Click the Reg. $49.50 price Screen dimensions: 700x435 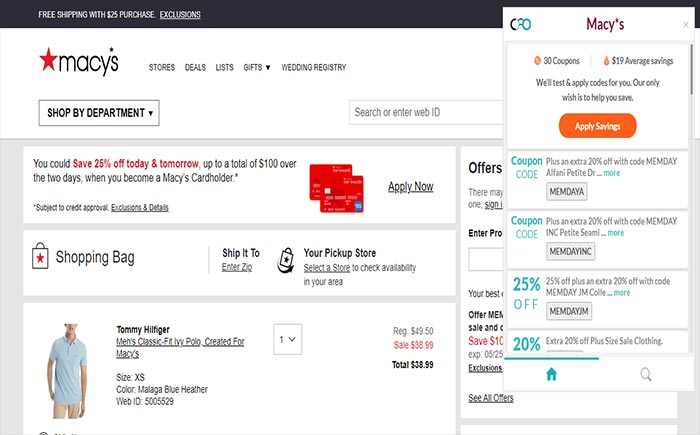413,331
